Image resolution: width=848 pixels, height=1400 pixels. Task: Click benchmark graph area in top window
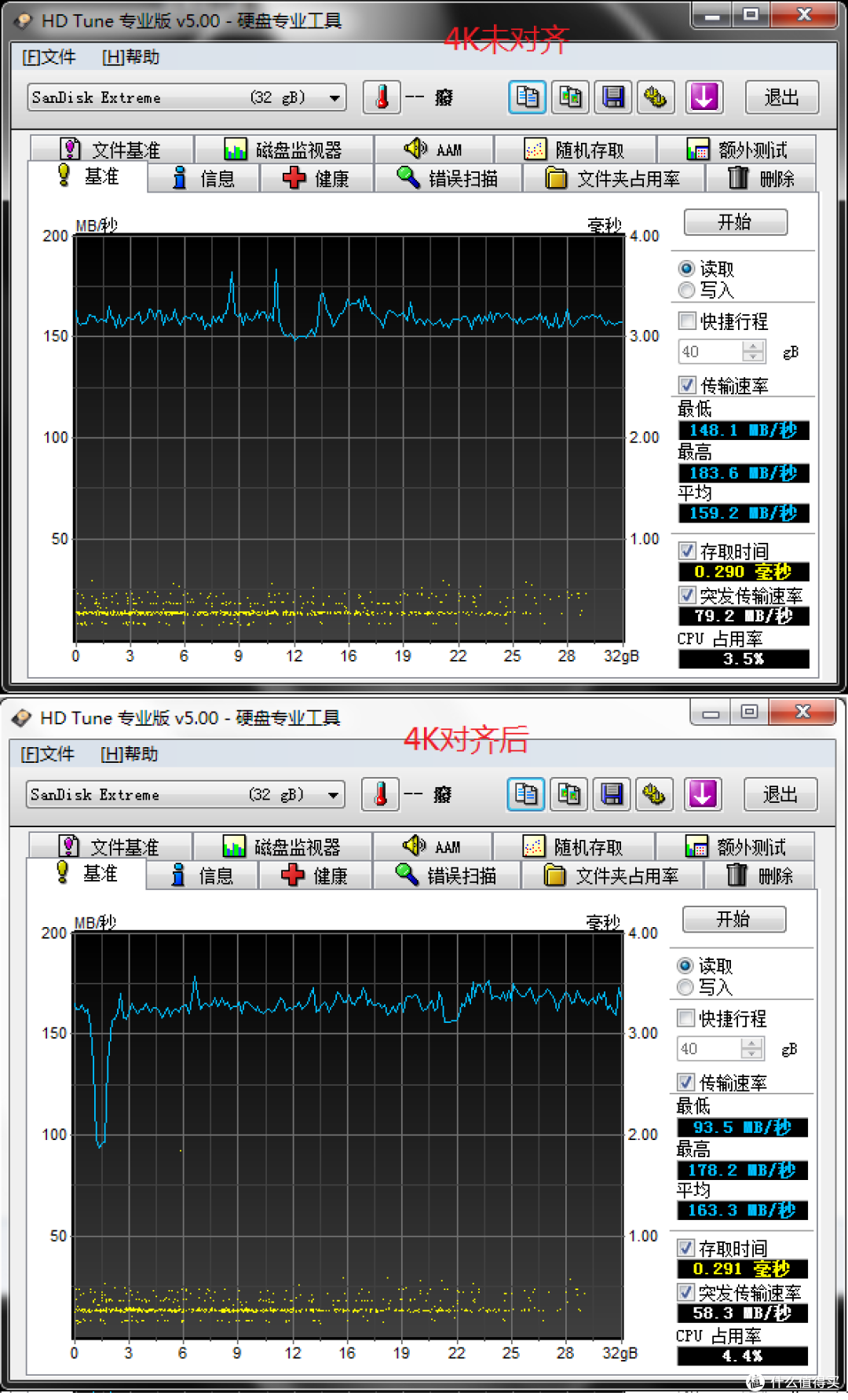[x=349, y=438]
